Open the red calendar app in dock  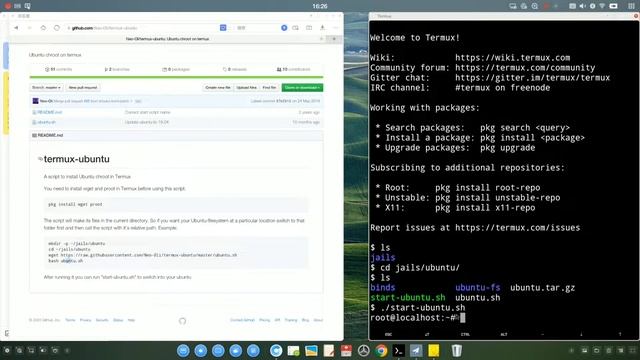click(346, 351)
